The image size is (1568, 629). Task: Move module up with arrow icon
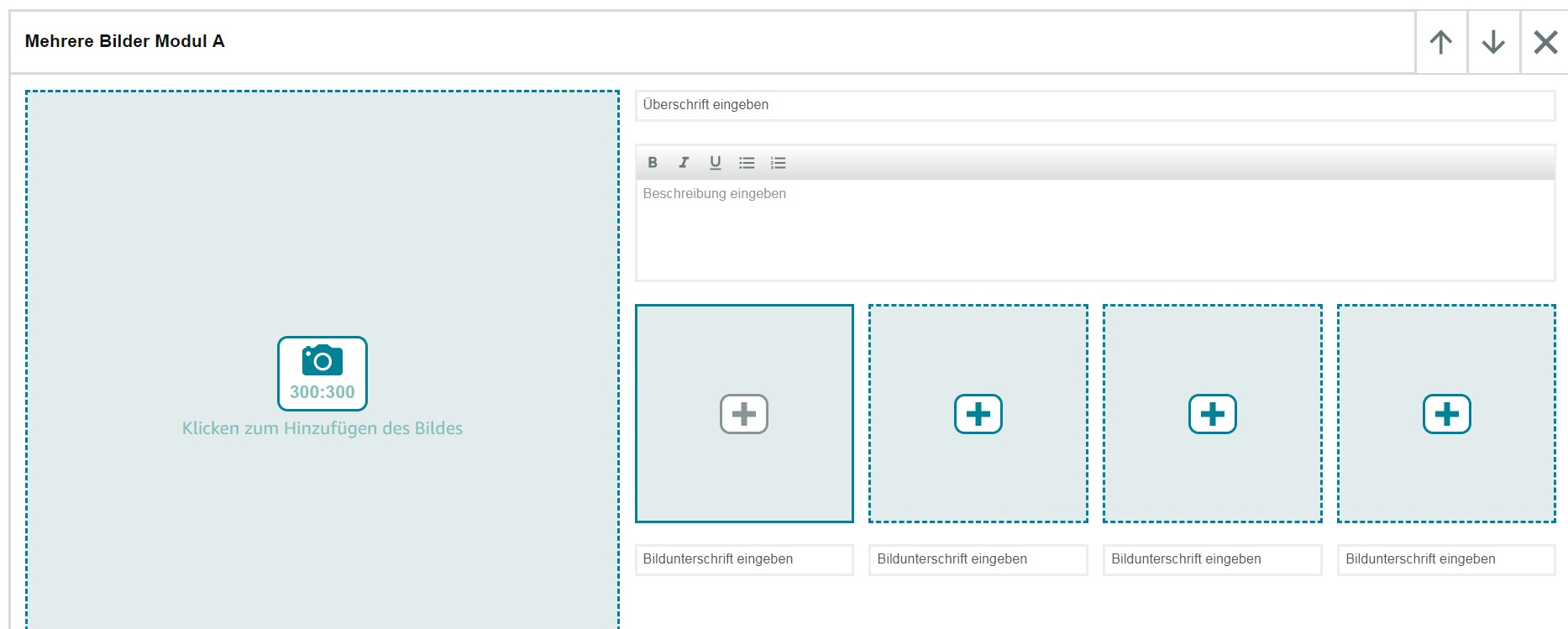coord(1441,42)
